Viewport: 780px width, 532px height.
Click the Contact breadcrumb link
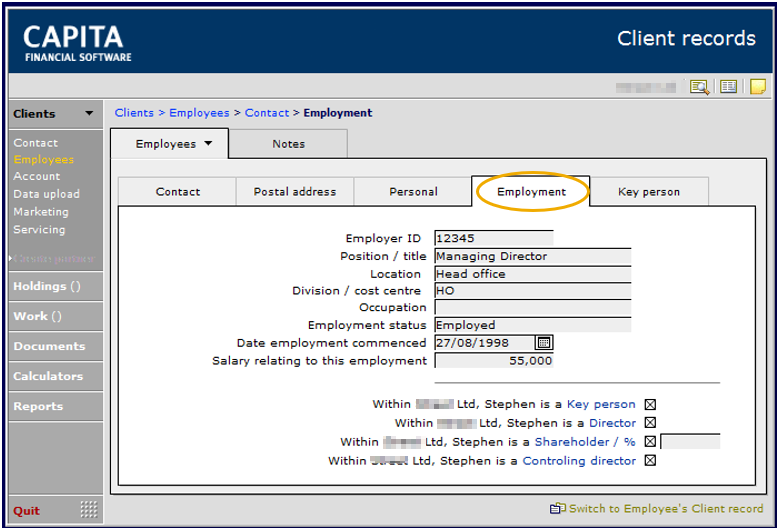click(267, 113)
